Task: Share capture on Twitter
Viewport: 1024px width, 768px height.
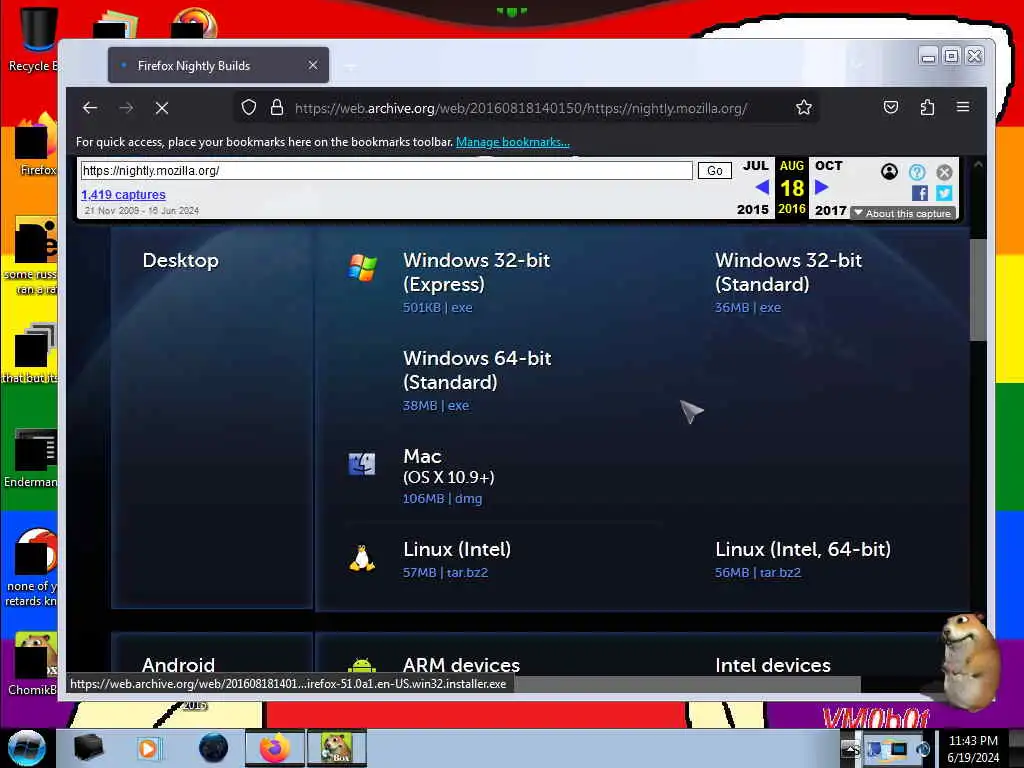Action: (944, 193)
